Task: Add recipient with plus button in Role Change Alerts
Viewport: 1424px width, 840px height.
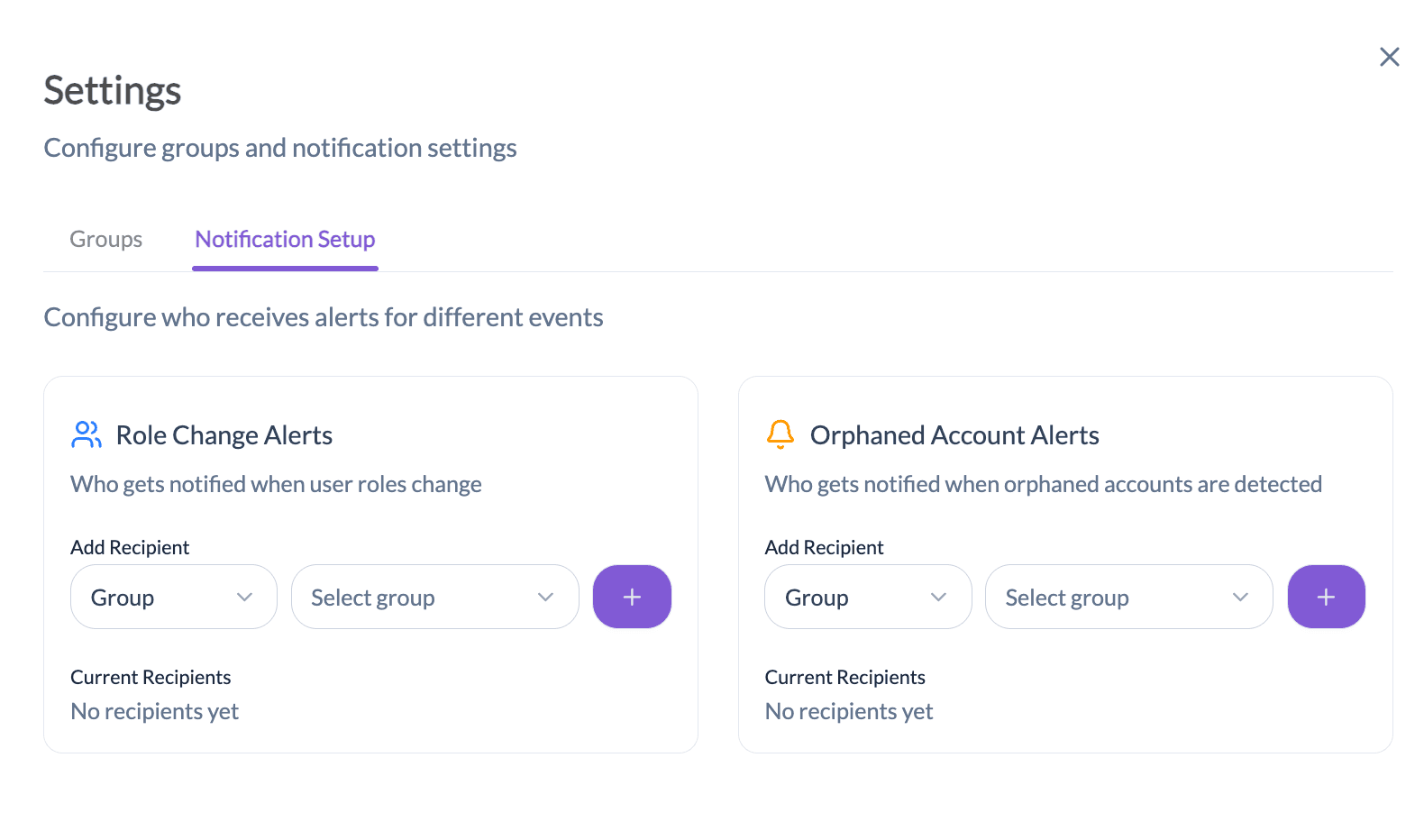Action: pyautogui.click(x=632, y=597)
